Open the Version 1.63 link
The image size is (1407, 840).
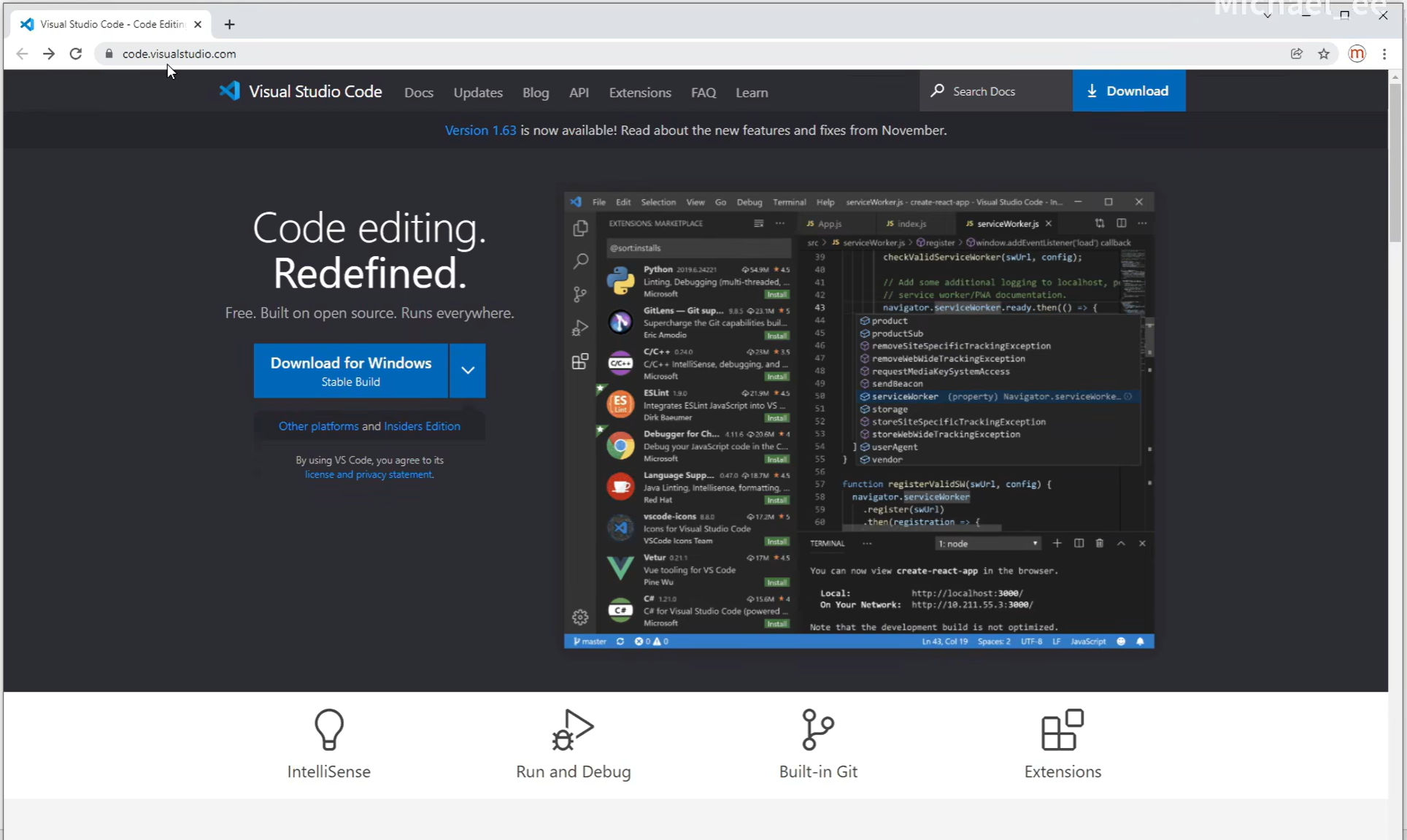(480, 131)
